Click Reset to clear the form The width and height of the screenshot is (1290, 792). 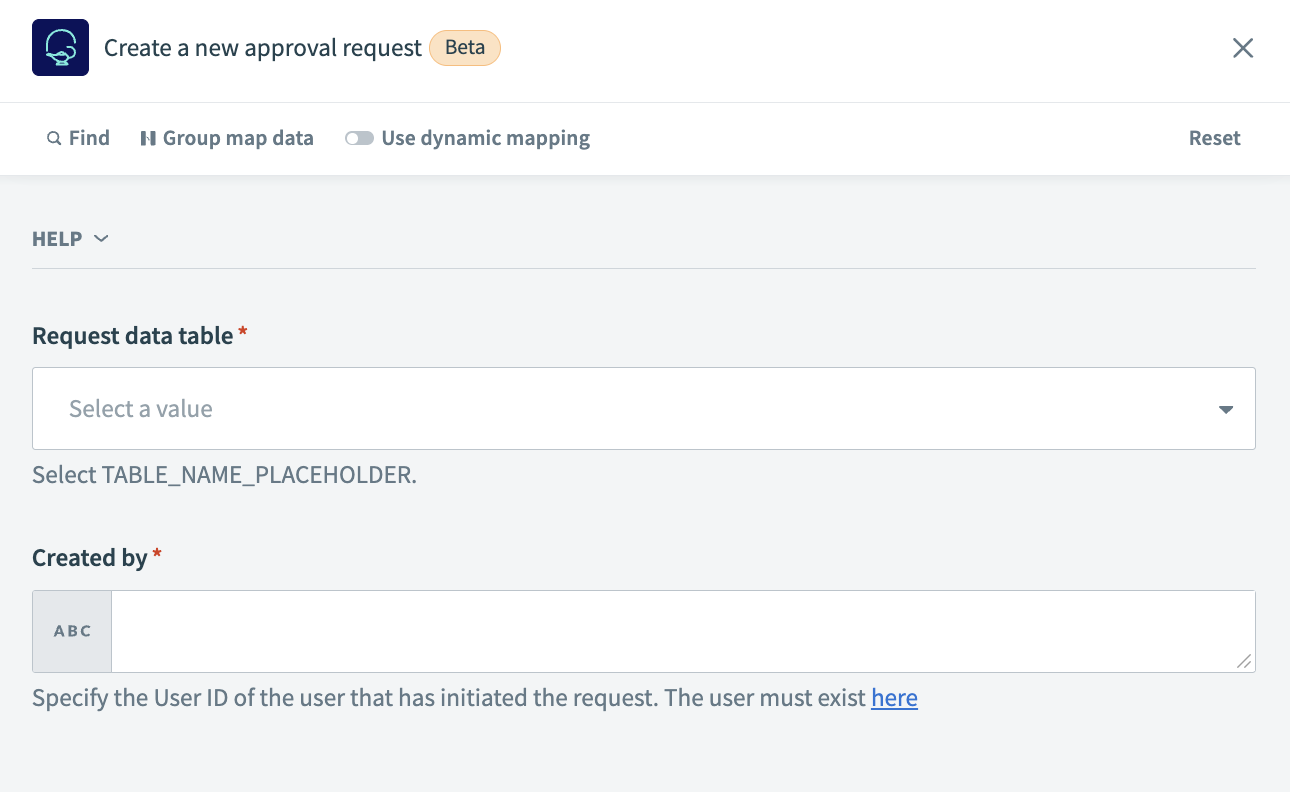pyautogui.click(x=1214, y=138)
